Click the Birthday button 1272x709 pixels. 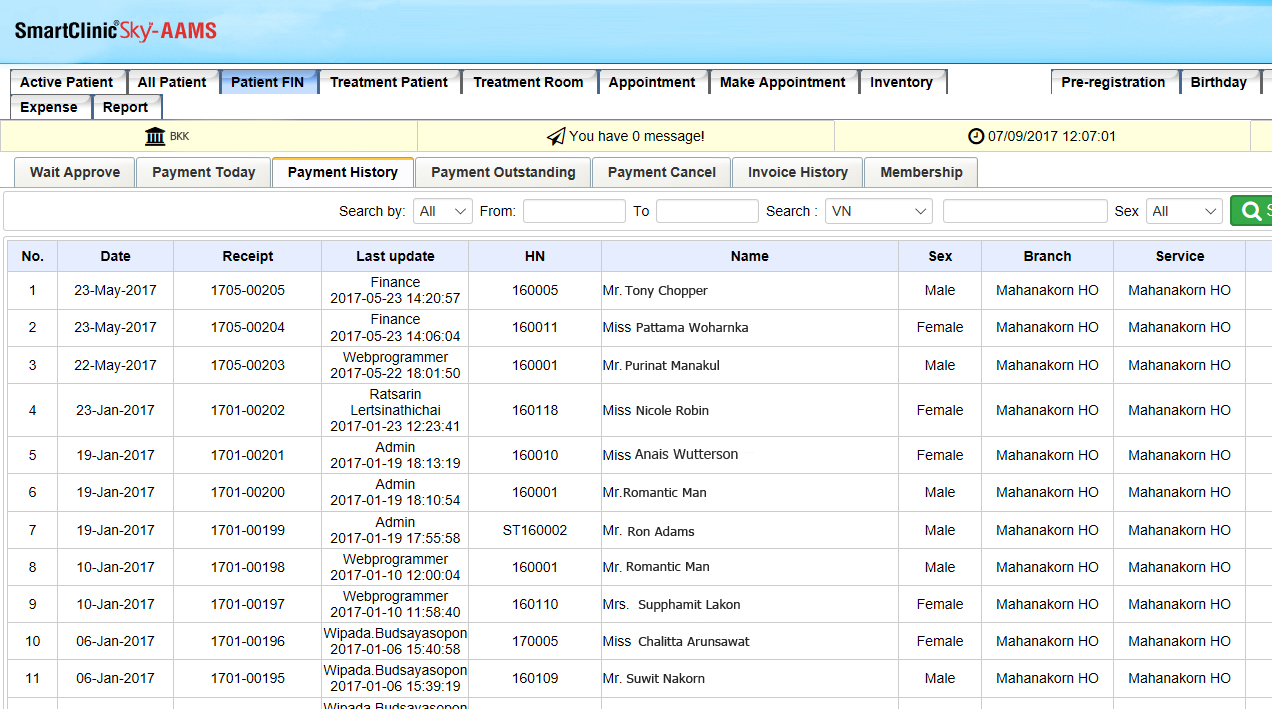tap(1218, 82)
